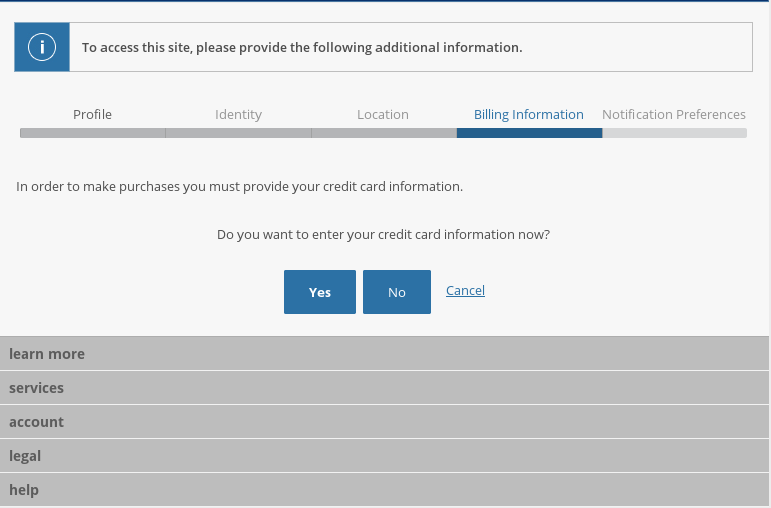The width and height of the screenshot is (771, 508).
Task: Click the progress bar segment under Profile
Action: click(x=93, y=133)
